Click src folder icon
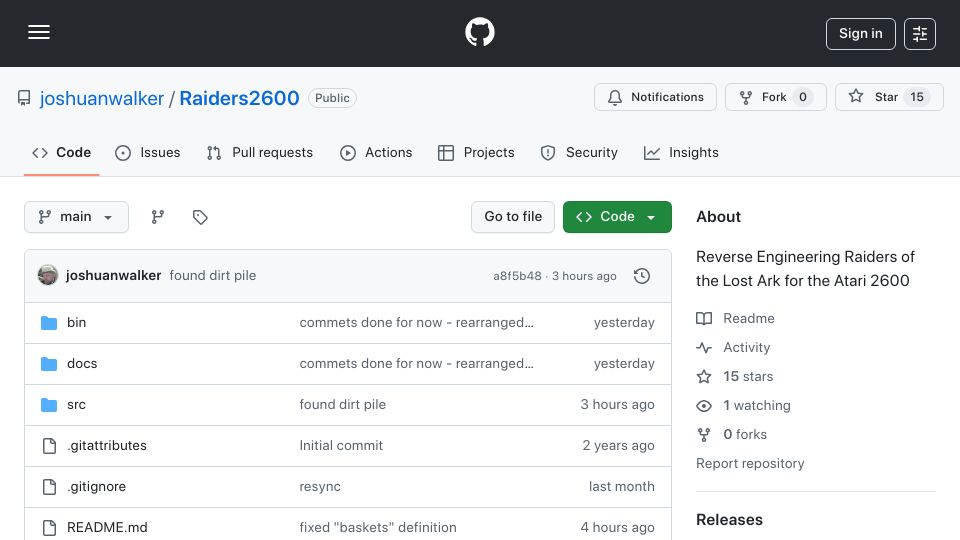The height and width of the screenshot is (540, 960). click(x=49, y=405)
